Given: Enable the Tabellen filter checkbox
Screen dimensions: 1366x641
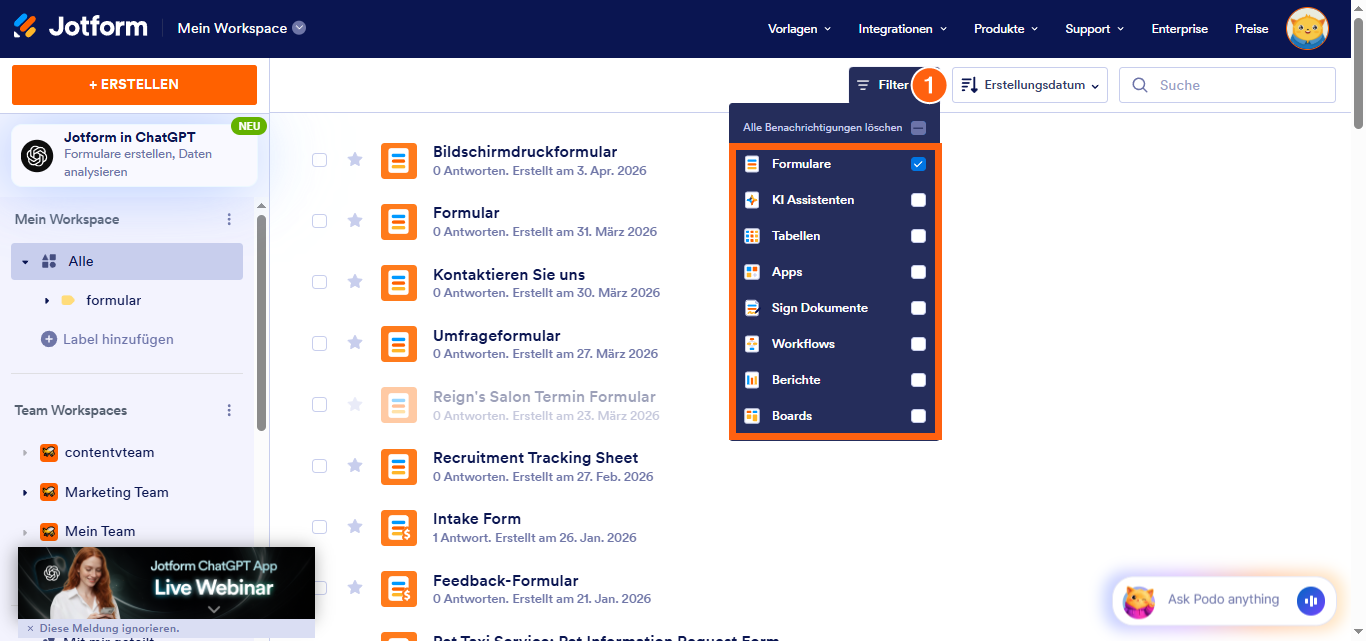Looking at the screenshot, I should coord(918,236).
